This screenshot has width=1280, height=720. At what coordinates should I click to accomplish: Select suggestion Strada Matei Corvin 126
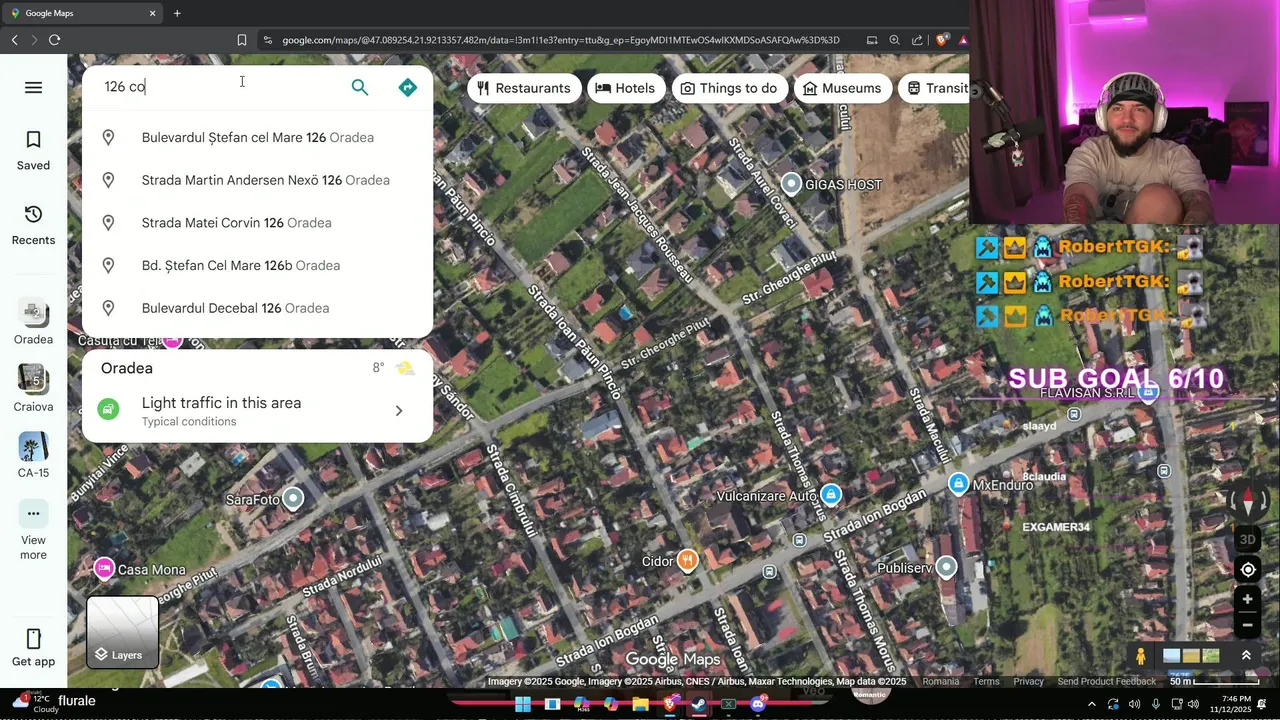(x=257, y=223)
